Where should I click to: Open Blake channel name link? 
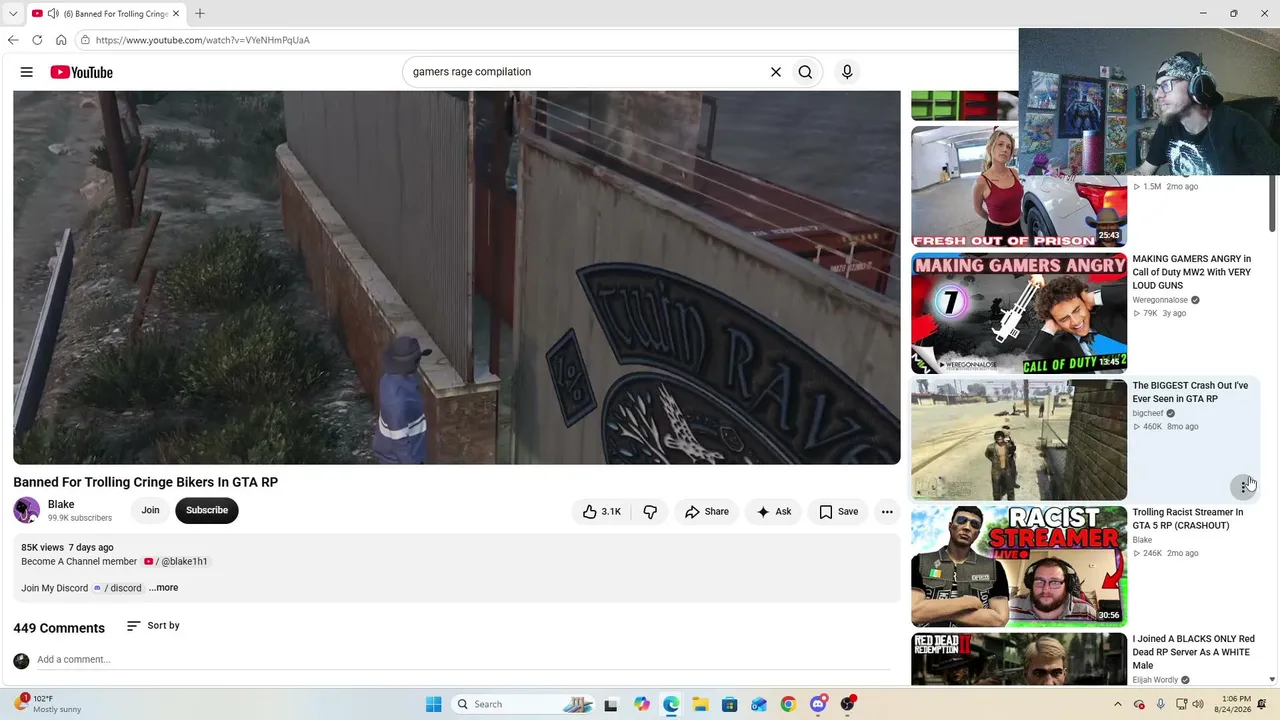61,504
